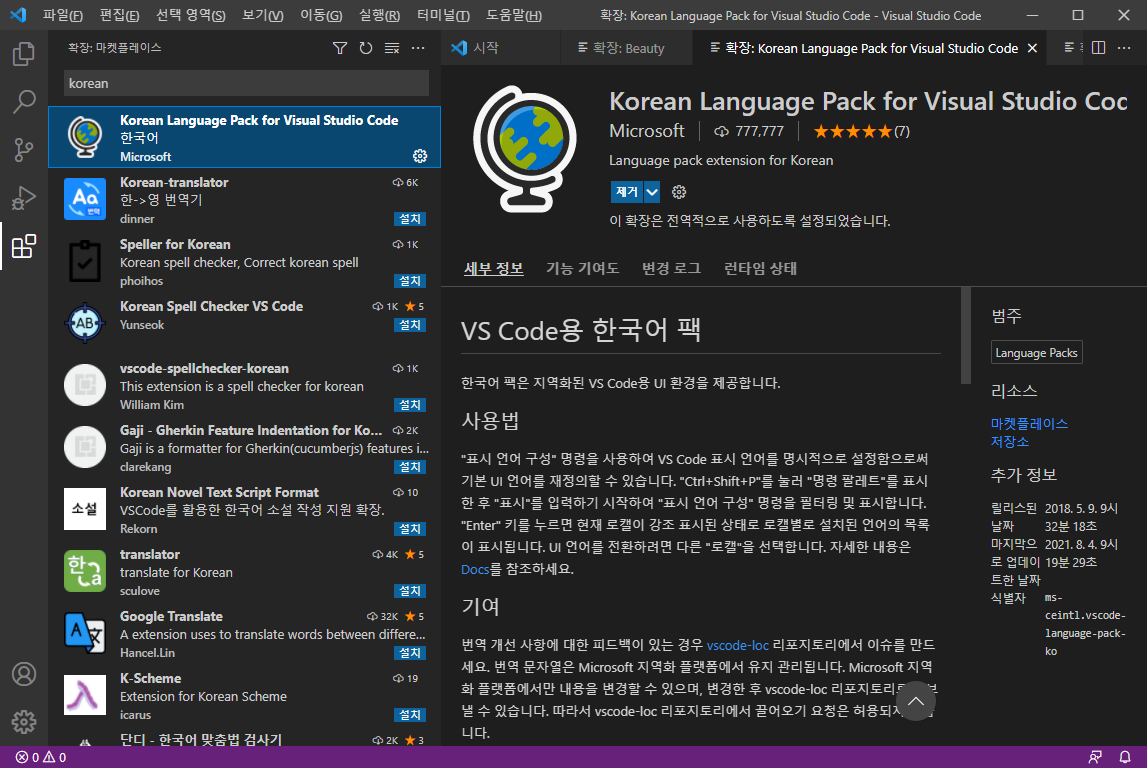The image size is (1147, 768).
Task: Open the 마켓플레이스 resource link
Action: (x=1029, y=423)
